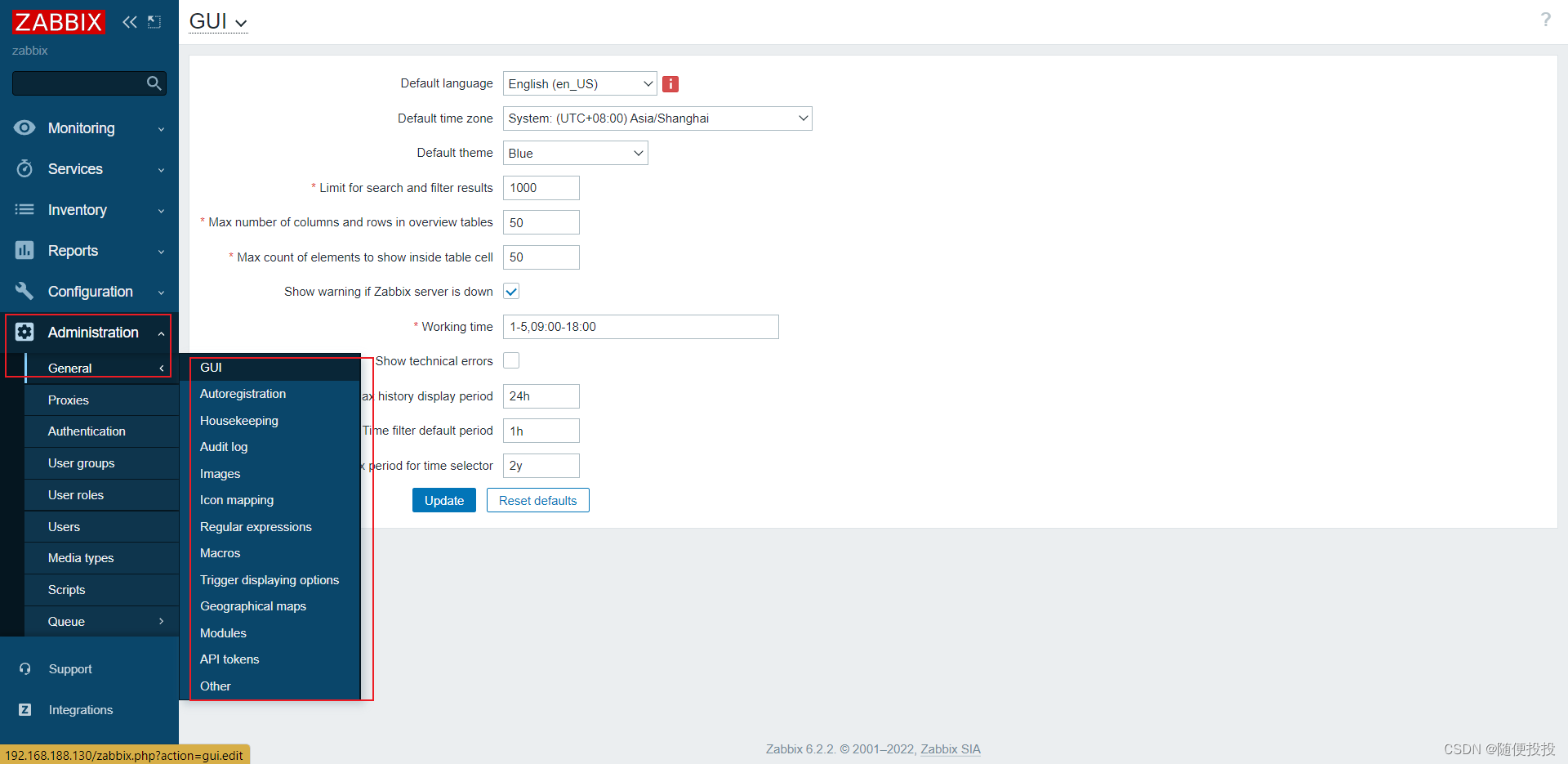The height and width of the screenshot is (764, 1568).
Task: Open the help question mark icon
Action: [x=1545, y=20]
